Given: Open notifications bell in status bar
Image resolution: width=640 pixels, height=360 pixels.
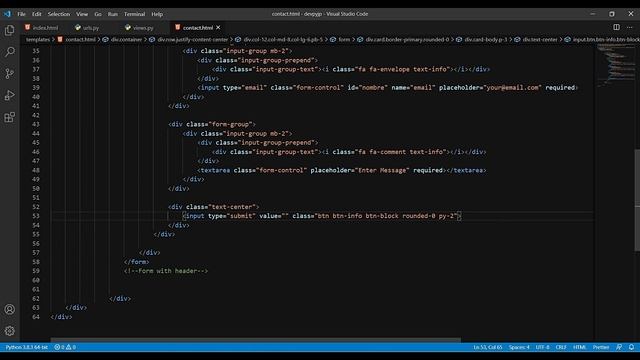Looking at the screenshot, I should pyautogui.click(x=631, y=347).
